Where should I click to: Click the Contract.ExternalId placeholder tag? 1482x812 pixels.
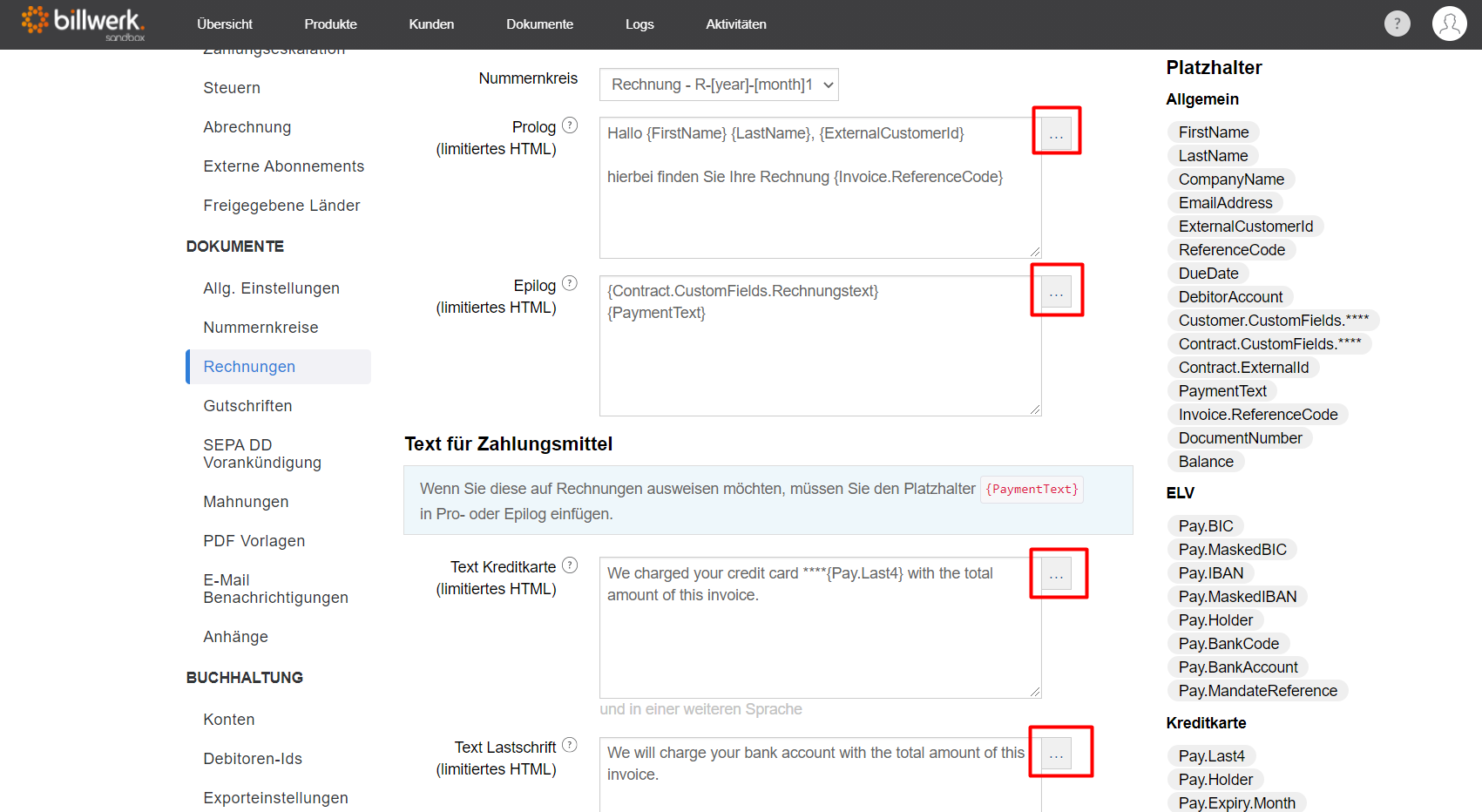point(1243,368)
